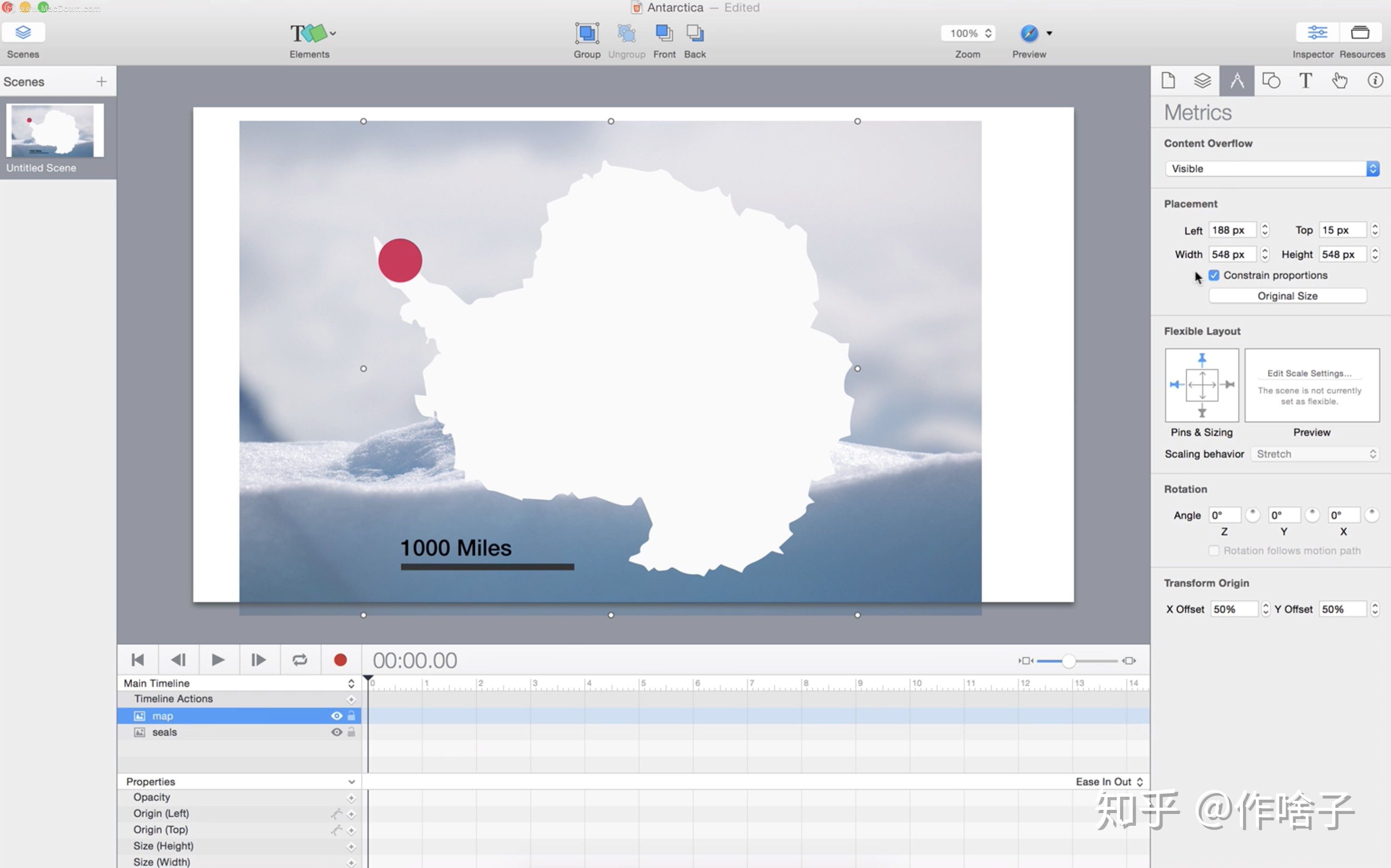Click the X angle rotation dial

(1371, 515)
